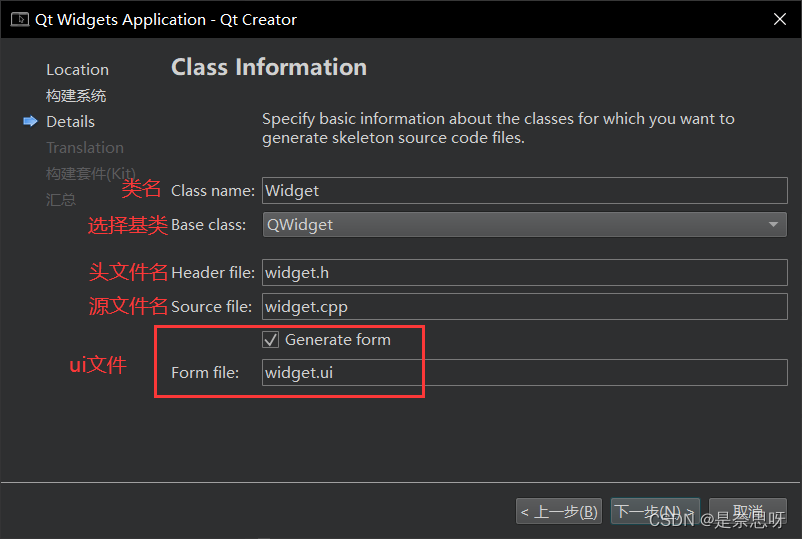Click the 汇总 wizard step

pyautogui.click(x=61, y=199)
